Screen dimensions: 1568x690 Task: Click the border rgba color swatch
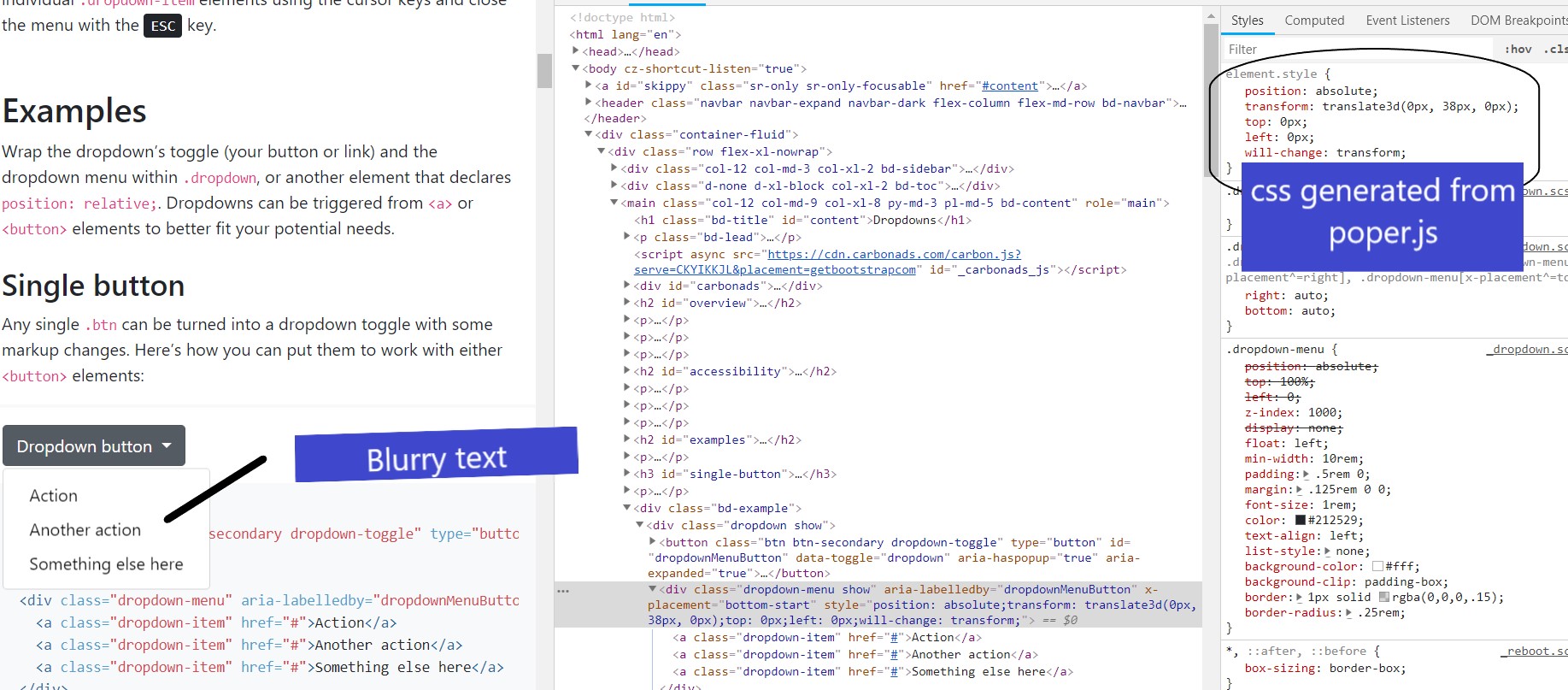(1384, 597)
